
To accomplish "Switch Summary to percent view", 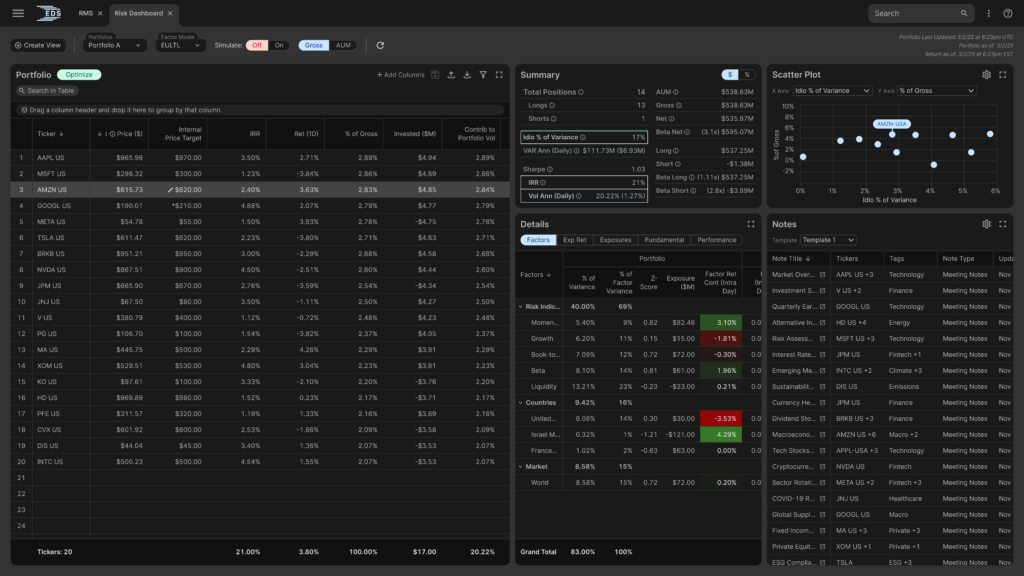I will pyautogui.click(x=746, y=75).
